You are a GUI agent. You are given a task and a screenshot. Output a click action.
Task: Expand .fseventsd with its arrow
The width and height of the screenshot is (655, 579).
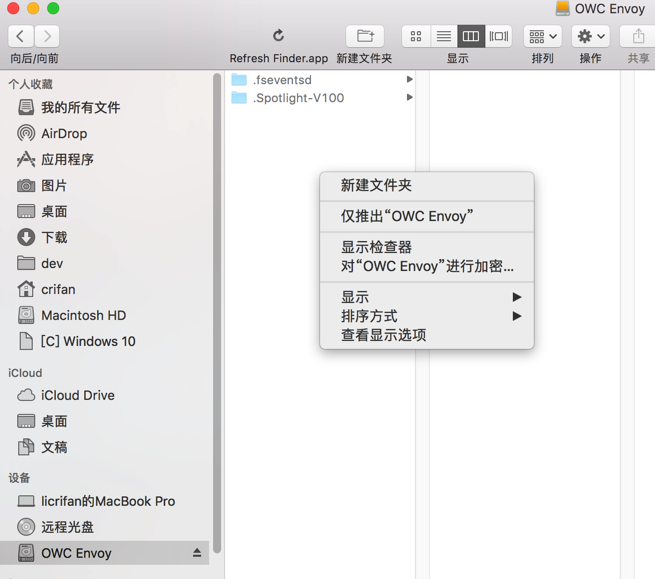tap(410, 79)
